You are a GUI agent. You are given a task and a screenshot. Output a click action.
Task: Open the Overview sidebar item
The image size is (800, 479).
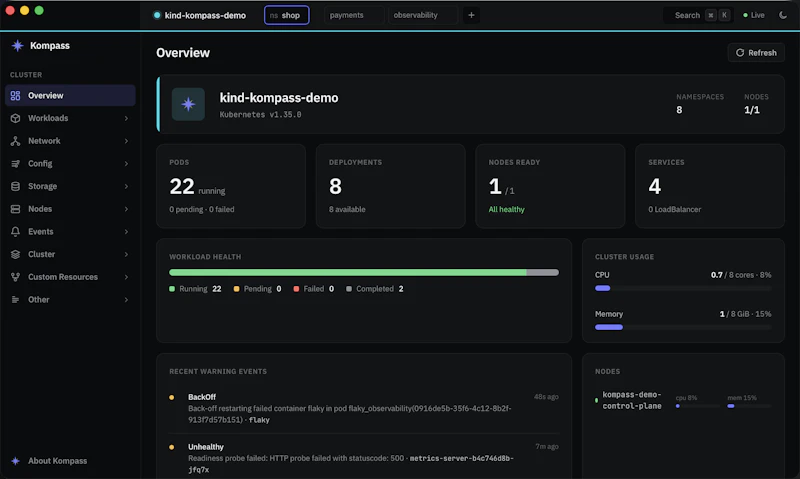(70, 95)
